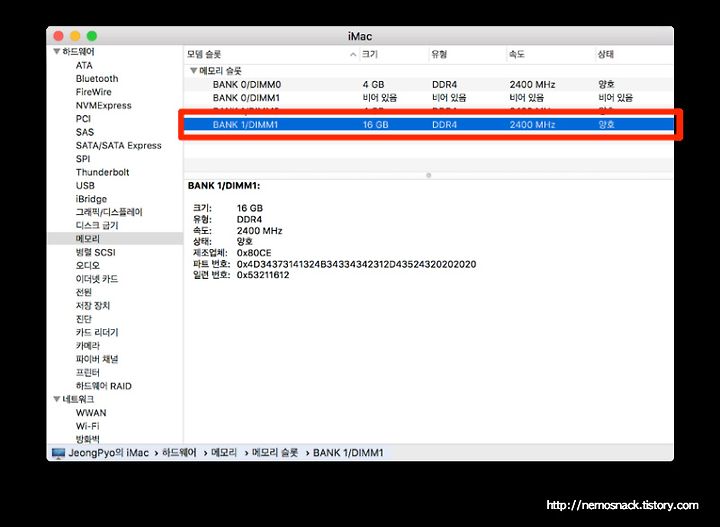Go to 메모리 in the path bar

[x=224, y=453]
